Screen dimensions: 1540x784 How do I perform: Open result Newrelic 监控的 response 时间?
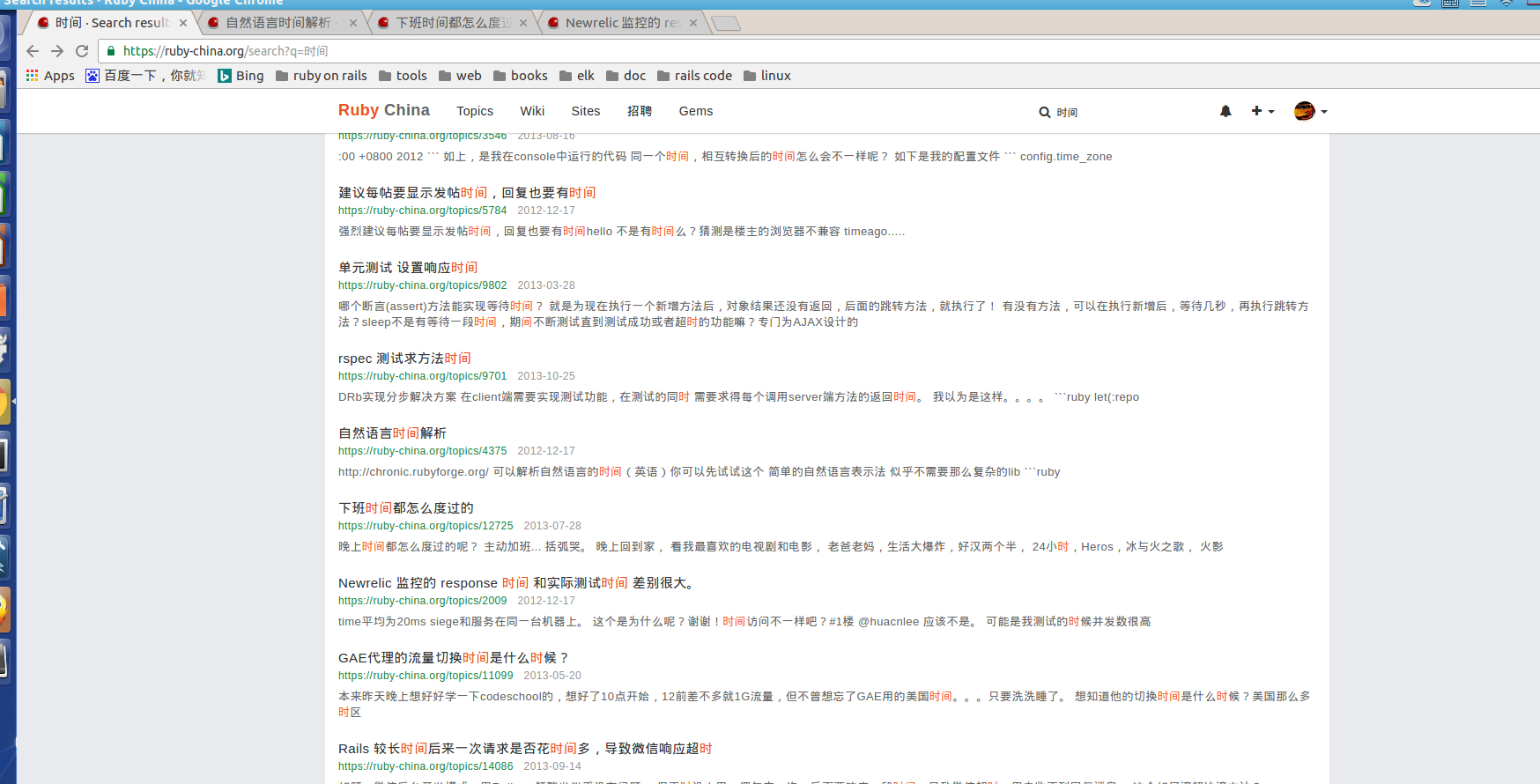518,583
